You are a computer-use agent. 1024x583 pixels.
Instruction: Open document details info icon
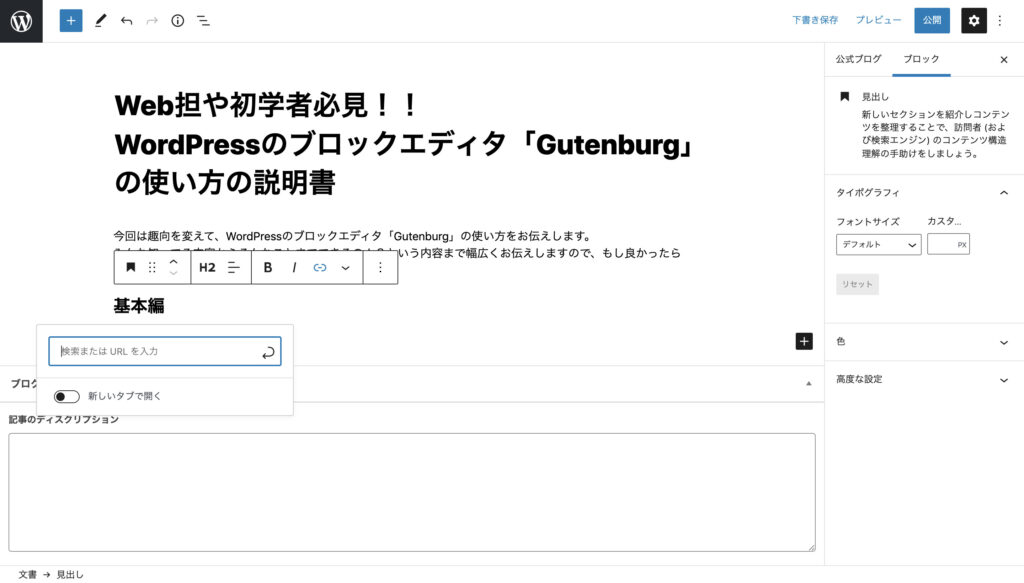pos(178,21)
